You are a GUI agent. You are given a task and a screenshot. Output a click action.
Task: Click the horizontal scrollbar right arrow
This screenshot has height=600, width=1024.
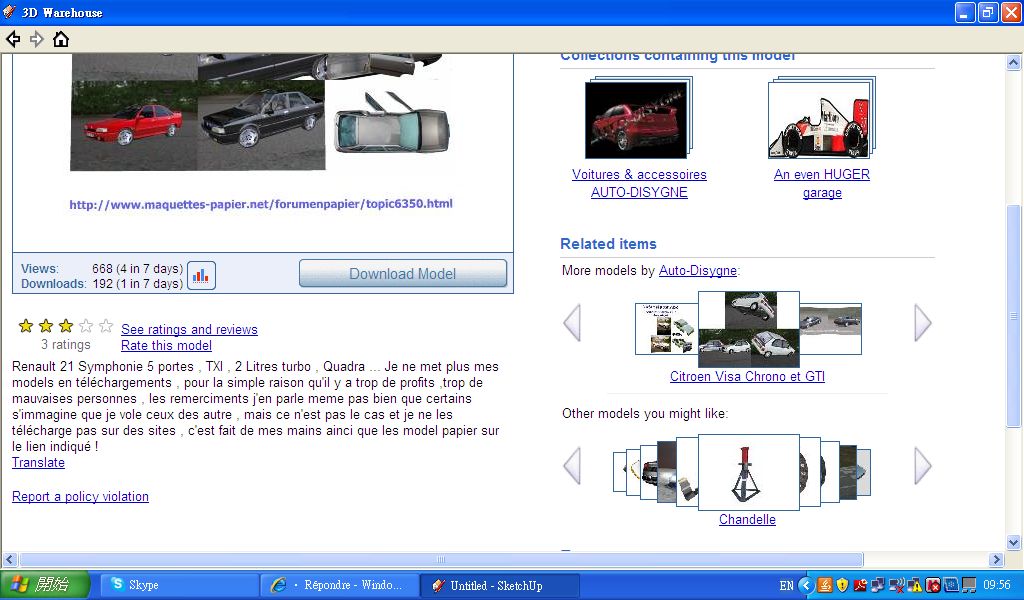(x=996, y=560)
